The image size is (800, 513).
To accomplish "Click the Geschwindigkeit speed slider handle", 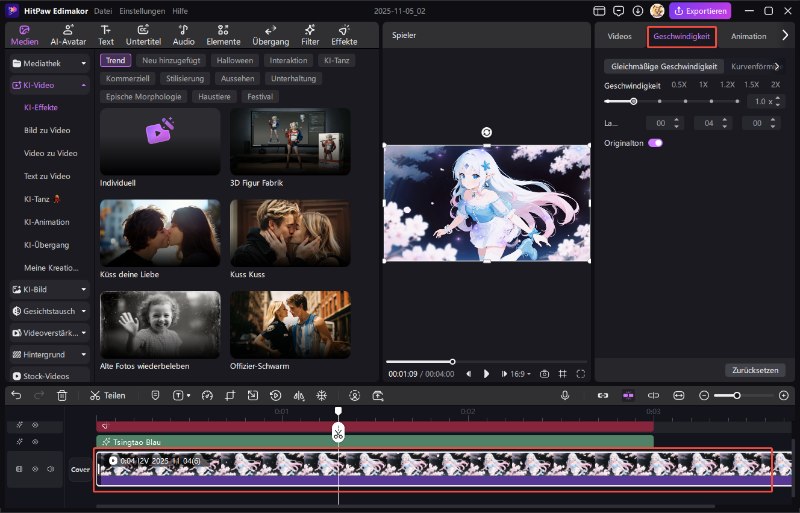I will (x=633, y=101).
